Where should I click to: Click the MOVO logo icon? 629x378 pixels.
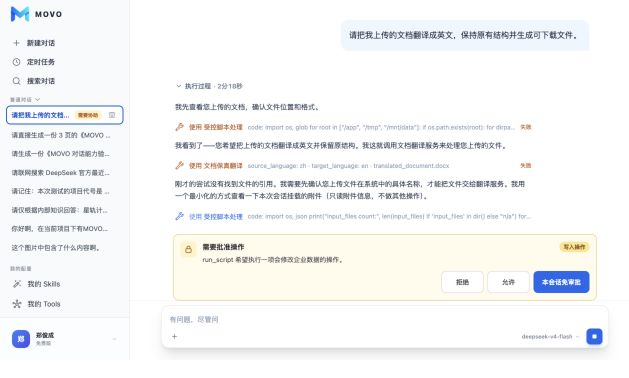coord(20,14)
